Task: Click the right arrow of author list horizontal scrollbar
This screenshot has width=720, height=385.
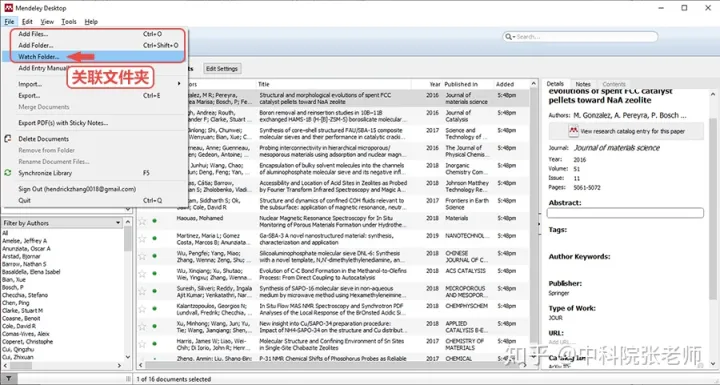Action: pos(119,366)
